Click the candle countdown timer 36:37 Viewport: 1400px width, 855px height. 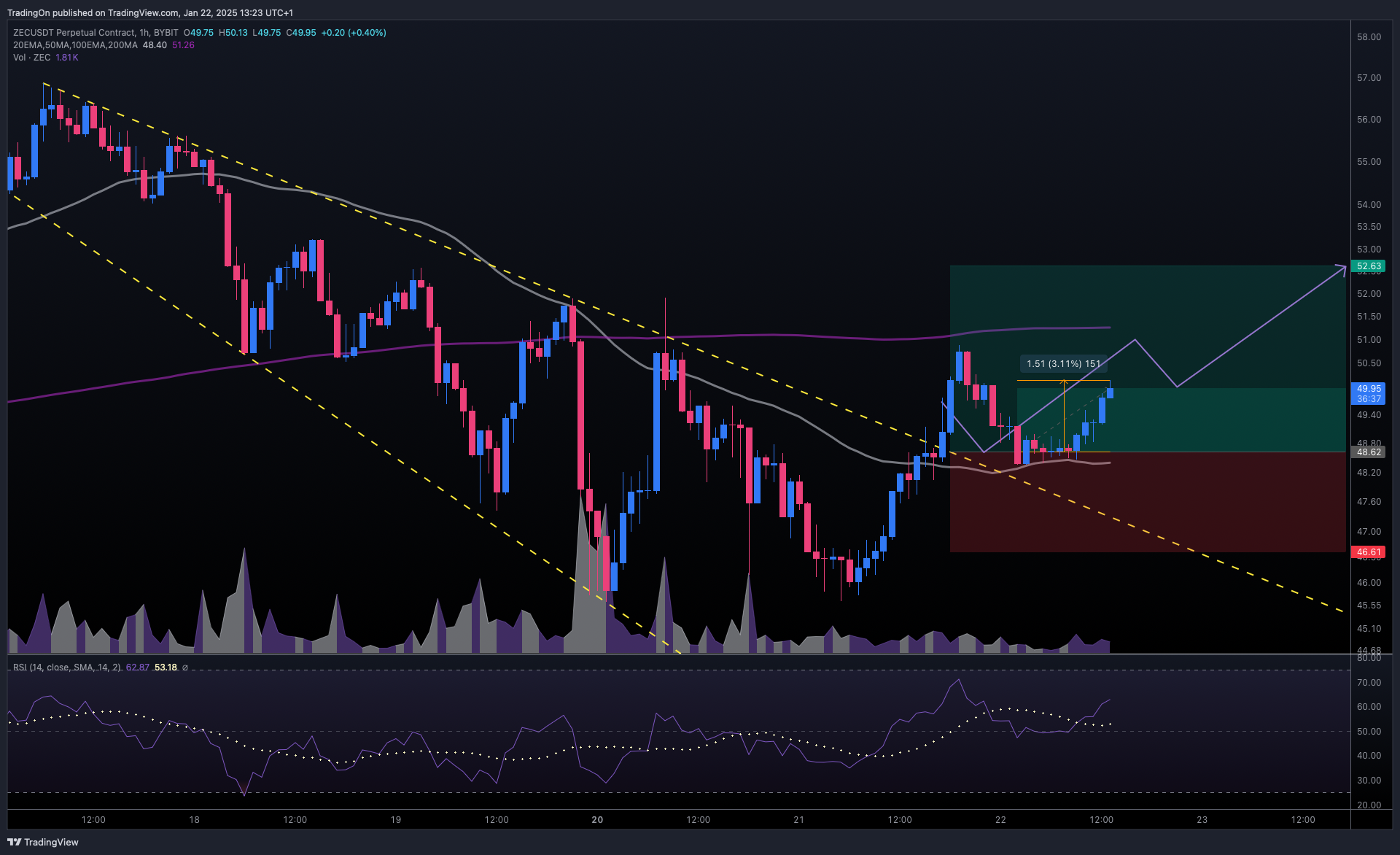point(1369,399)
